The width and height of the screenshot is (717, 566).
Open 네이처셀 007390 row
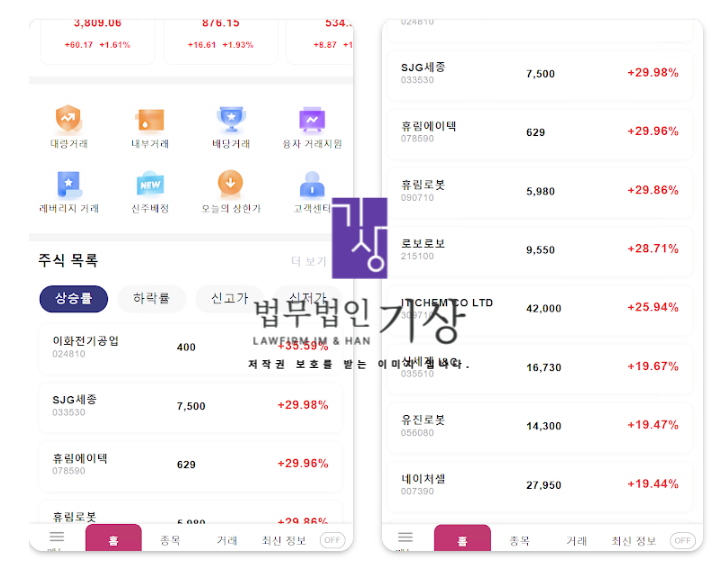point(540,486)
